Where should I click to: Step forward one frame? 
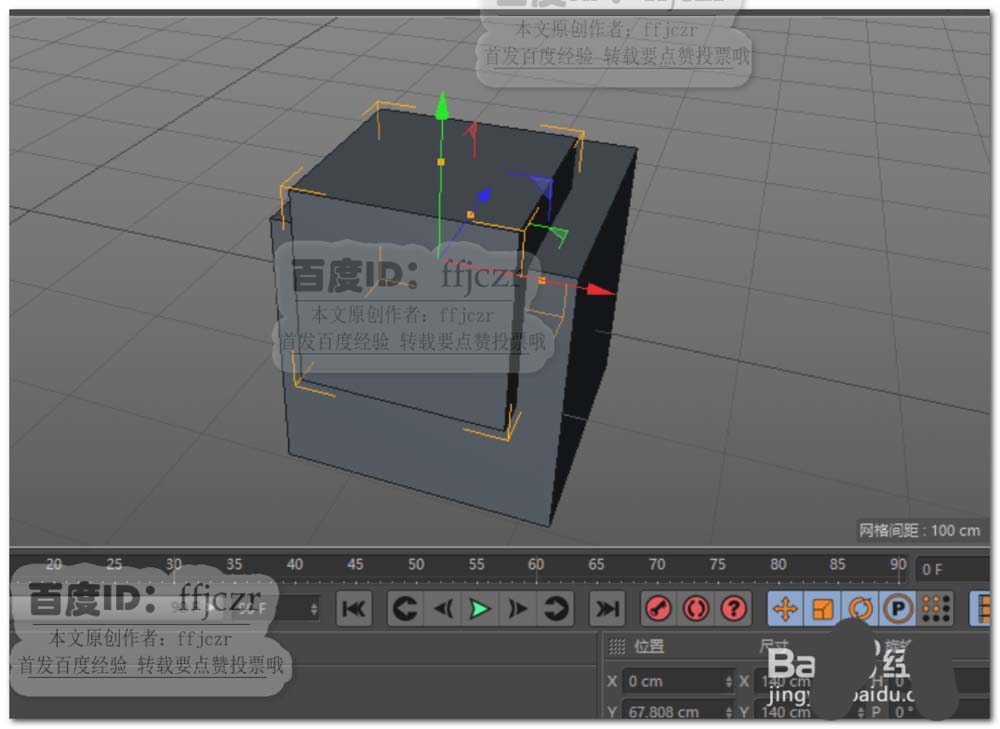pyautogui.click(x=518, y=609)
